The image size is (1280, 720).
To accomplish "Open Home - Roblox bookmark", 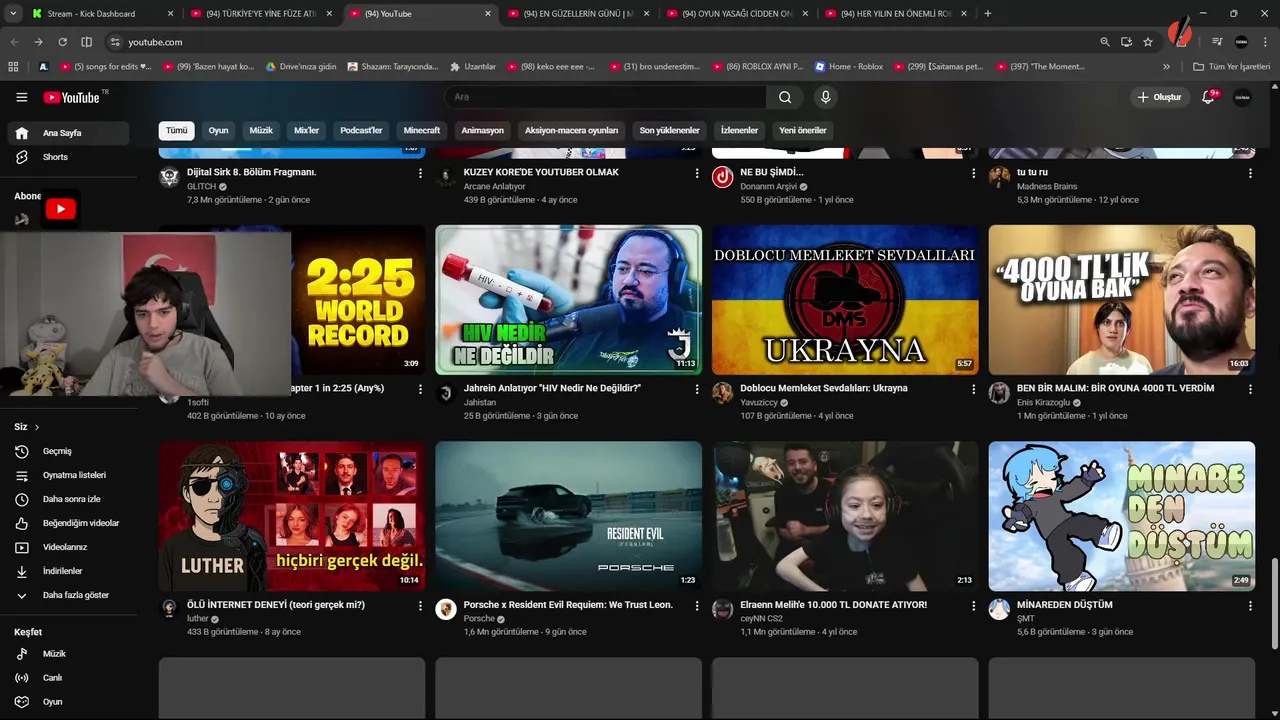I will point(848,66).
